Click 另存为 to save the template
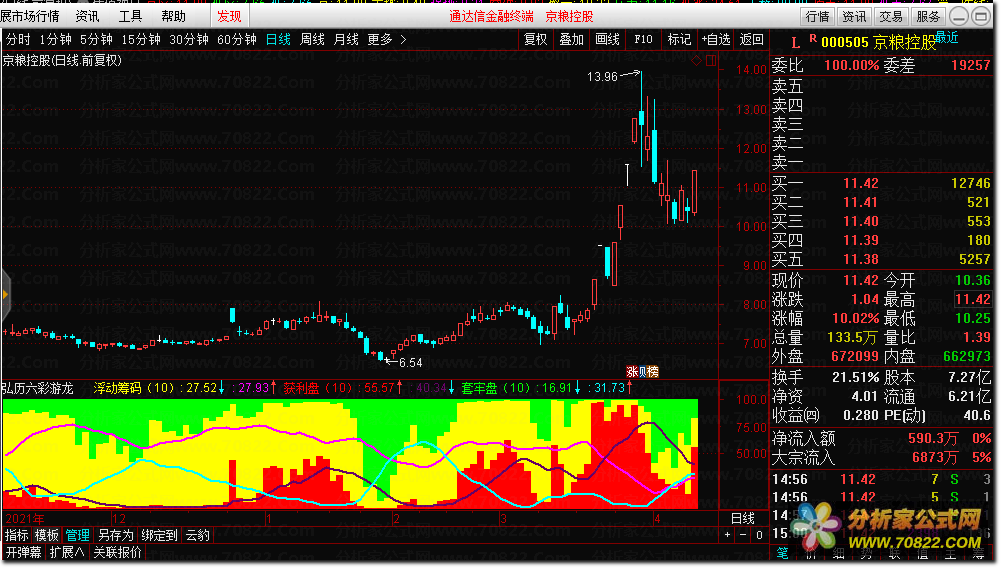 click(116, 535)
